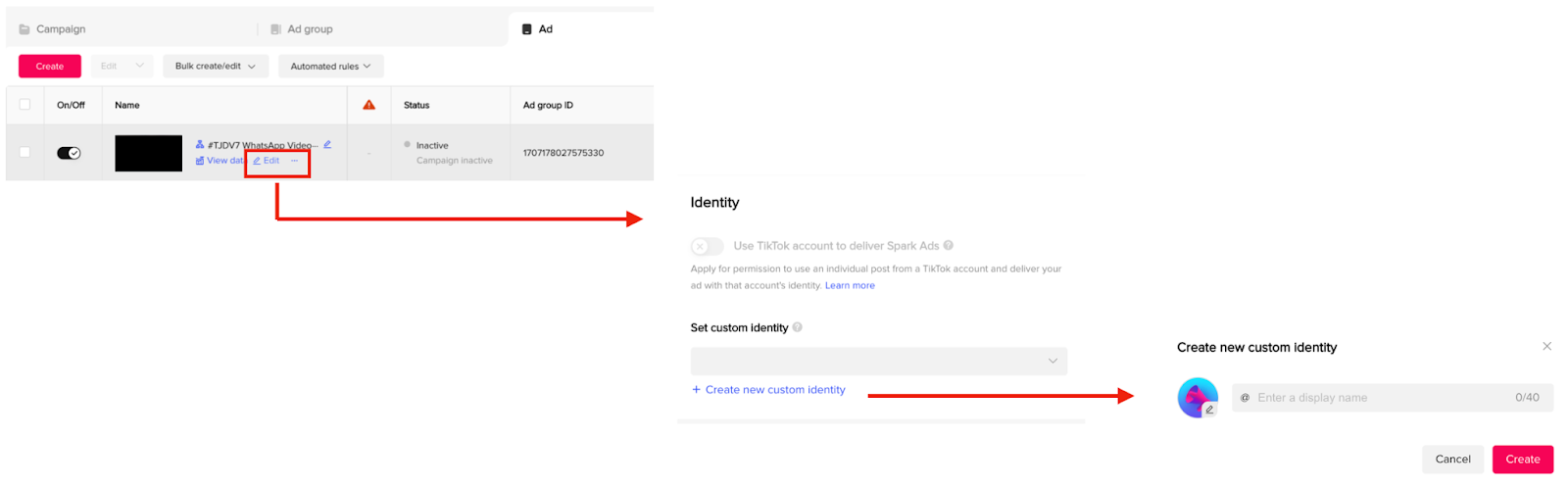The width and height of the screenshot is (1568, 485).
Task: Enable the Spark Ads TikTok account toggle
Action: (x=707, y=246)
